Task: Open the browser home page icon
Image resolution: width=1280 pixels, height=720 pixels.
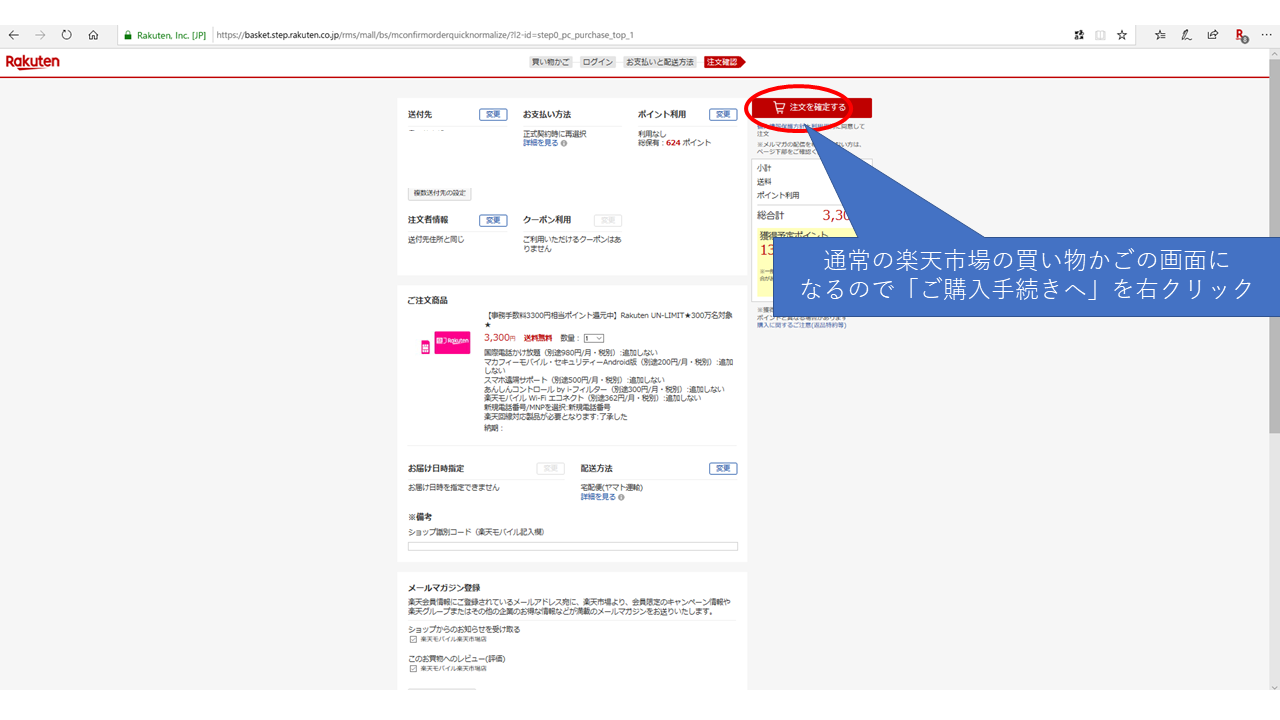Action: point(93,34)
